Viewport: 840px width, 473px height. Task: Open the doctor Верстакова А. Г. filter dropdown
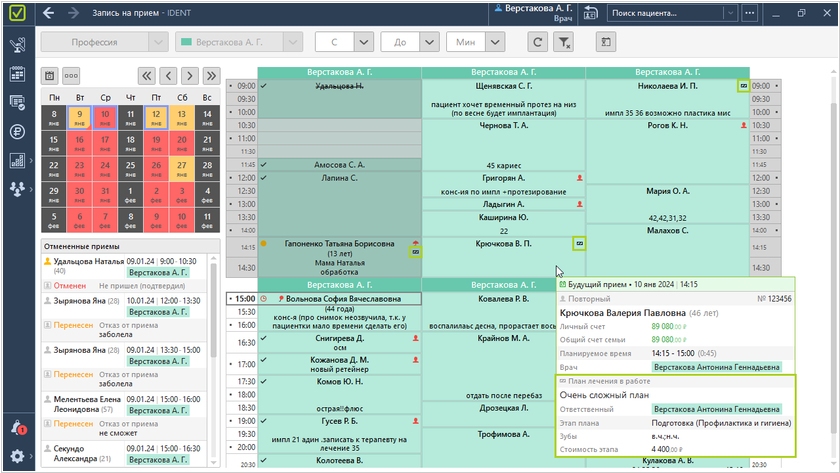[x=292, y=42]
